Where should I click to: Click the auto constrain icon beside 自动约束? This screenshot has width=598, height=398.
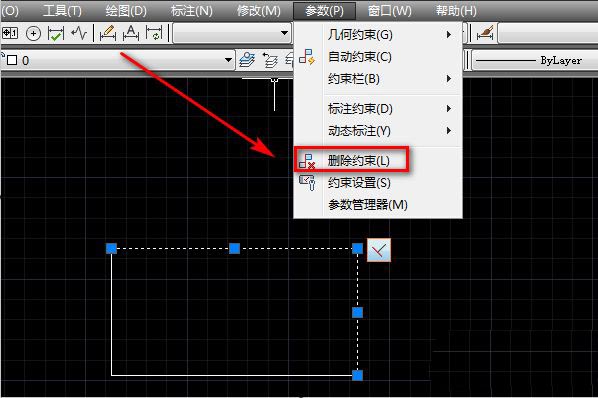(307, 57)
